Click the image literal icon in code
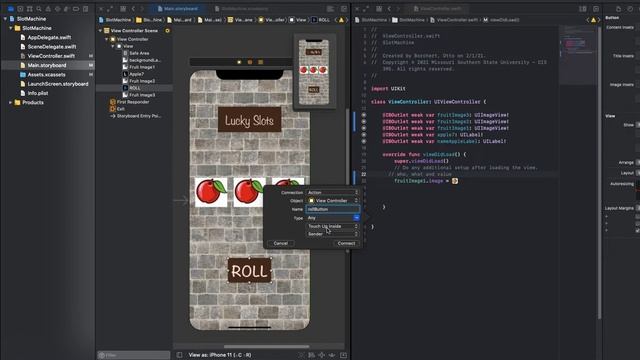 (x=455, y=180)
